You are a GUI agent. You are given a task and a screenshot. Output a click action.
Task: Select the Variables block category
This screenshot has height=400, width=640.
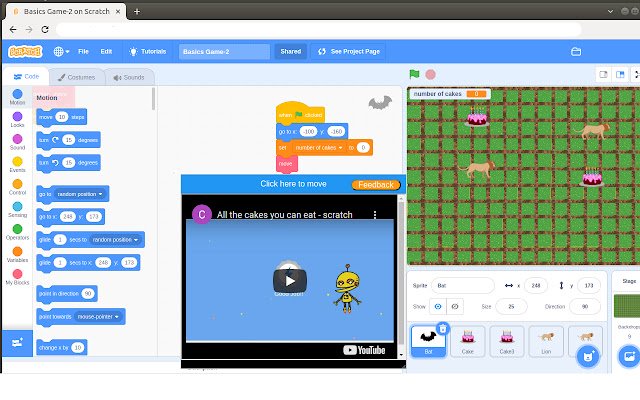pos(17,254)
